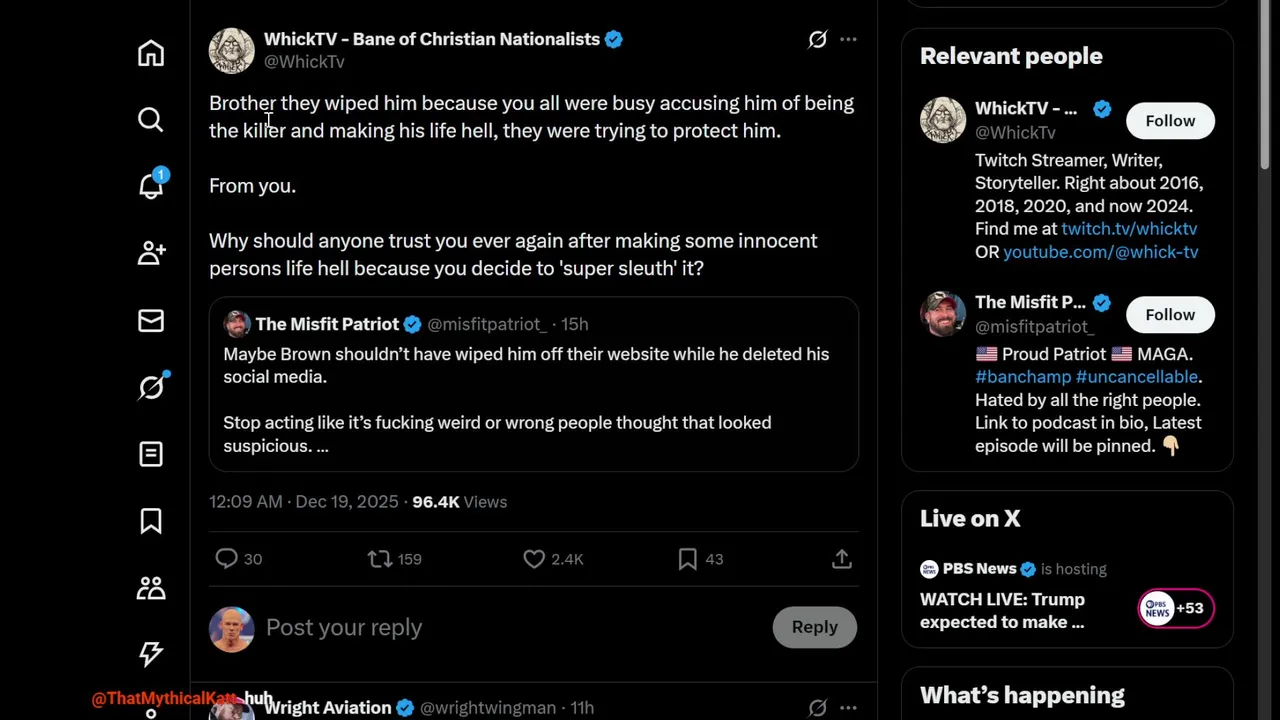The height and width of the screenshot is (720, 1280).
Task: Open the Search/Explore magnifier icon
Action: [151, 120]
